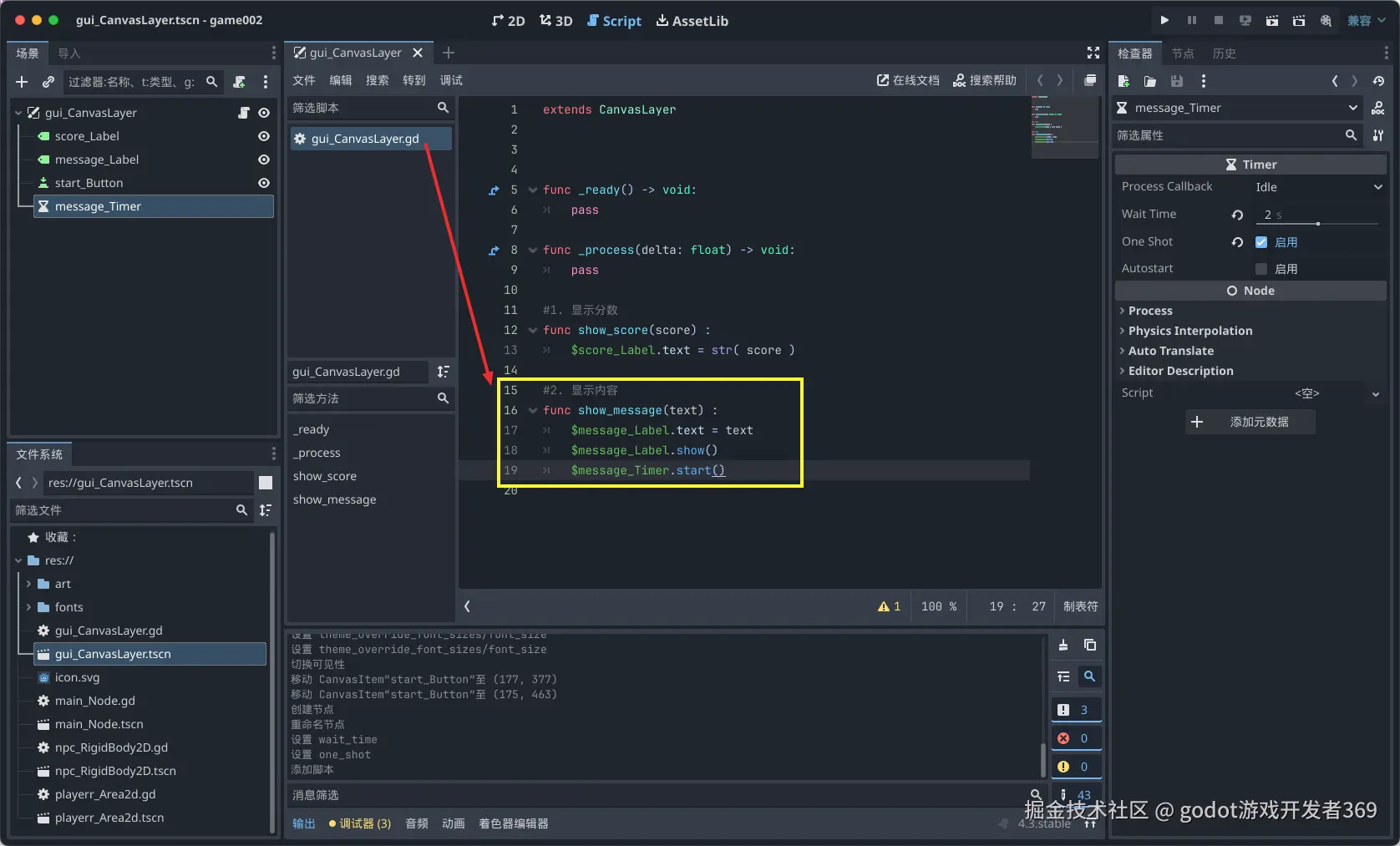The image size is (1400, 846).
Task: Run the project with the play icon
Action: (1164, 20)
